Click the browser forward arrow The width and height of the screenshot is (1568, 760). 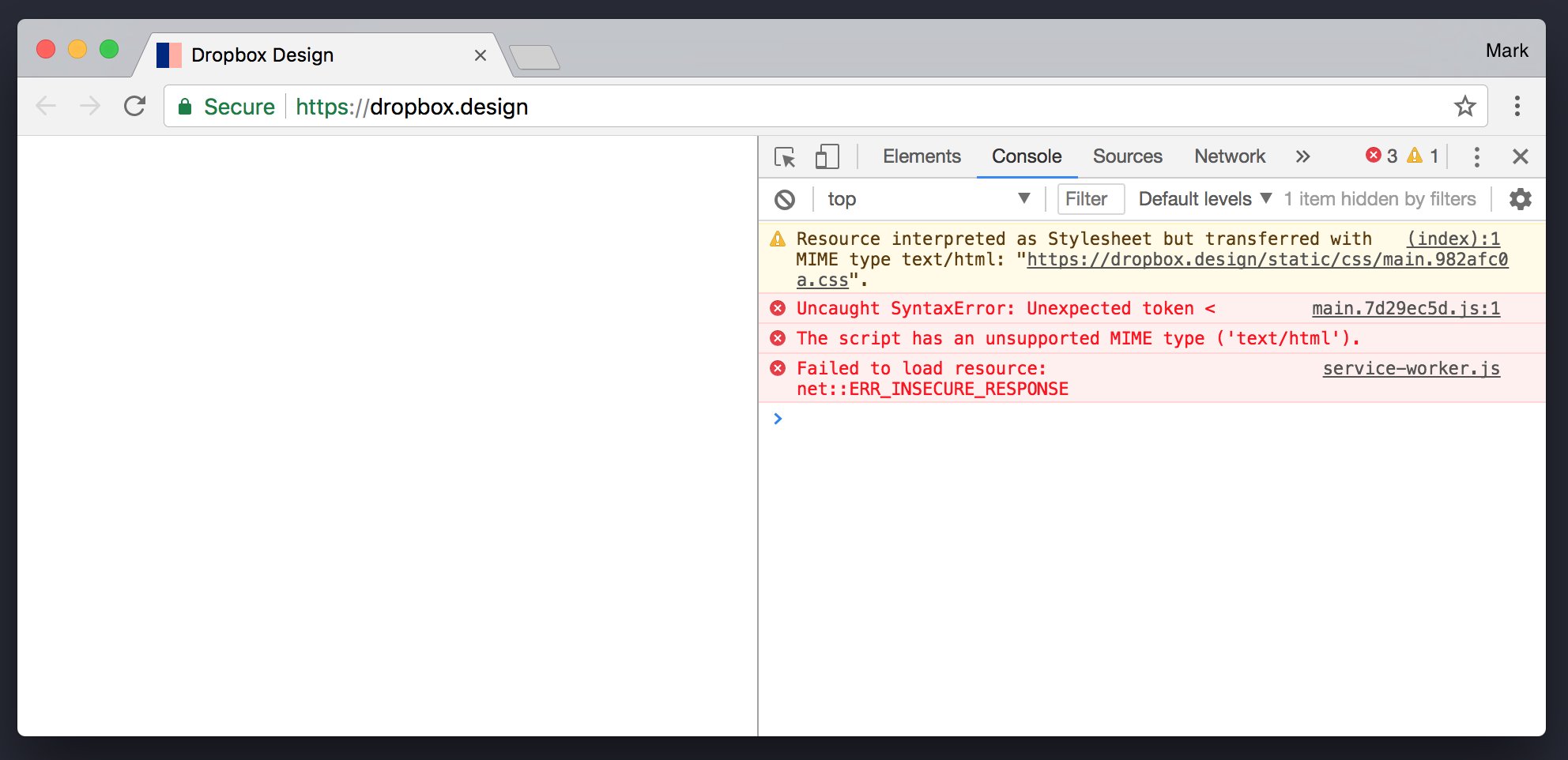pos(90,106)
